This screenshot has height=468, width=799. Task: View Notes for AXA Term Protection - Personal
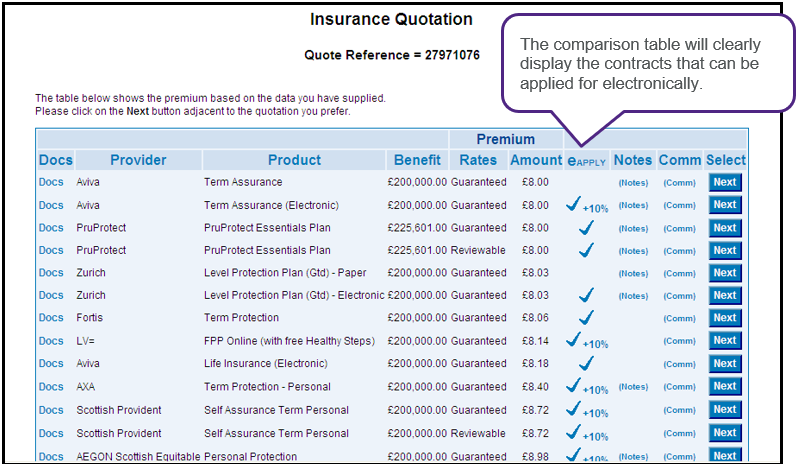coord(633,387)
